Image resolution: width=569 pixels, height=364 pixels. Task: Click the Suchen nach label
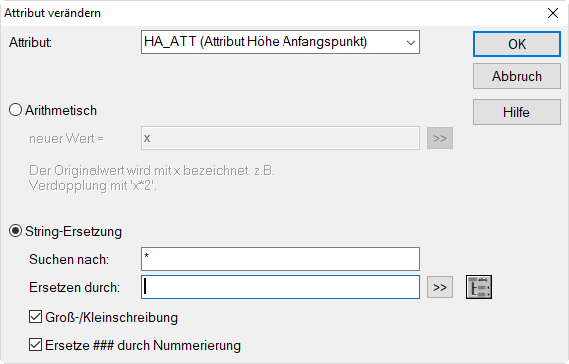[69, 259]
